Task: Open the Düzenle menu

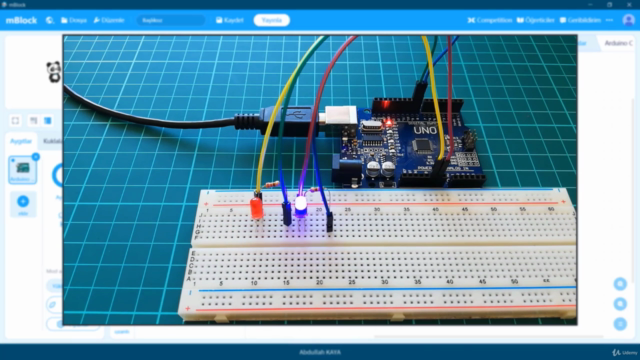Action: (x=109, y=20)
